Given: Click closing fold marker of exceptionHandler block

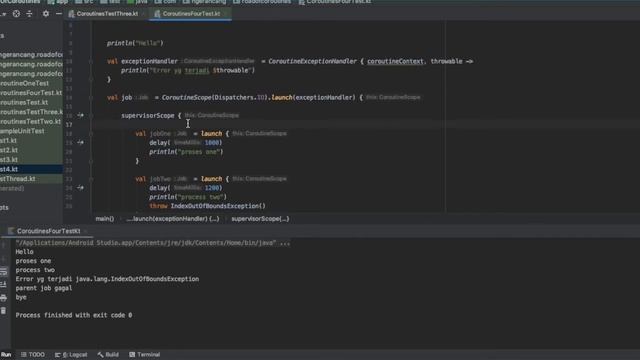Looking at the screenshot, I should point(91,79).
